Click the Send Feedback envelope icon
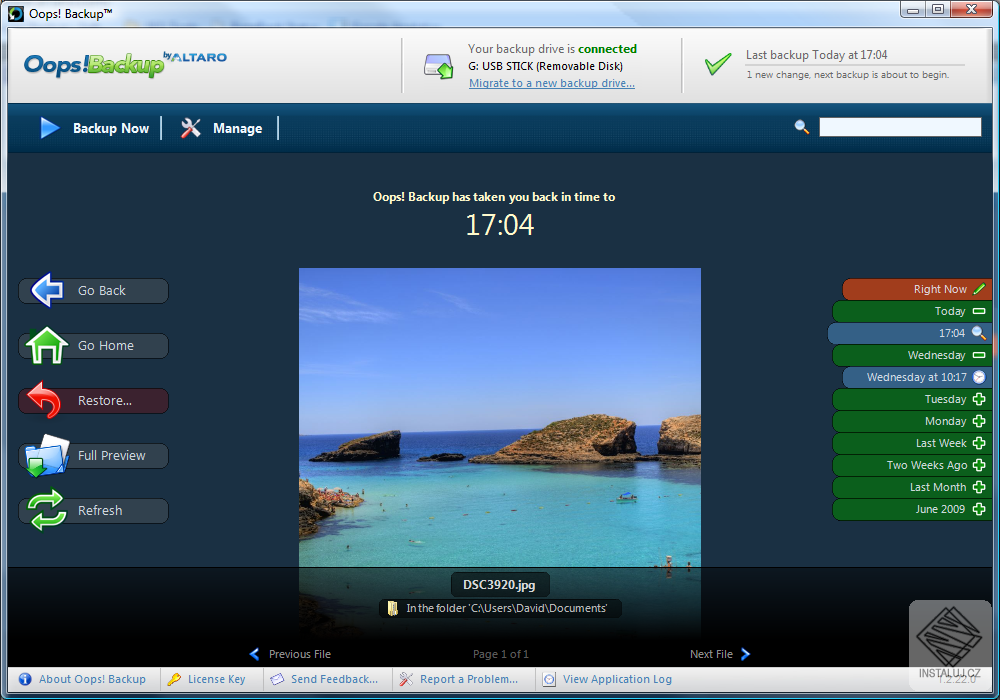The height and width of the screenshot is (700, 1000). [277, 679]
